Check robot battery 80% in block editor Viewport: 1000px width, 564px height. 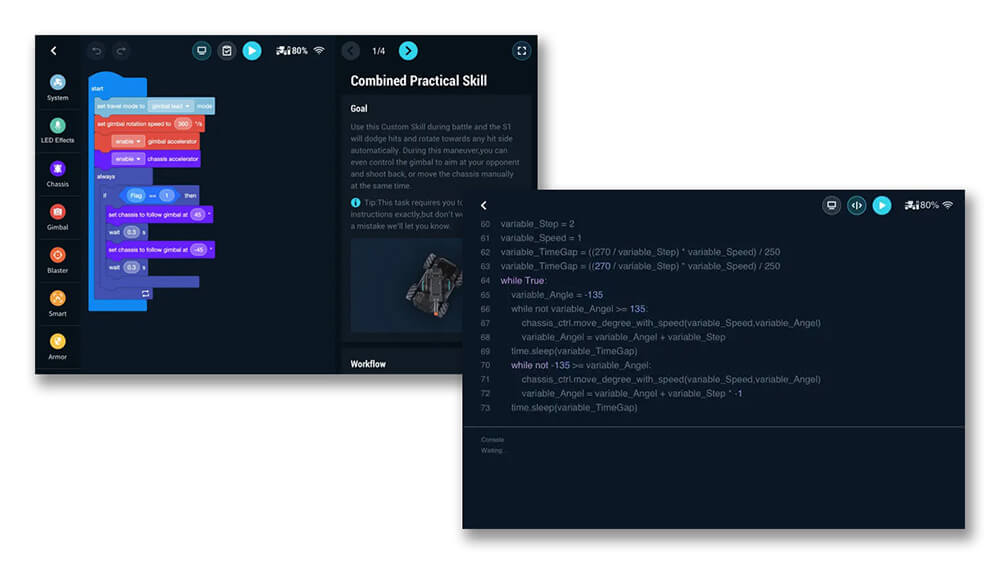tap(292, 50)
